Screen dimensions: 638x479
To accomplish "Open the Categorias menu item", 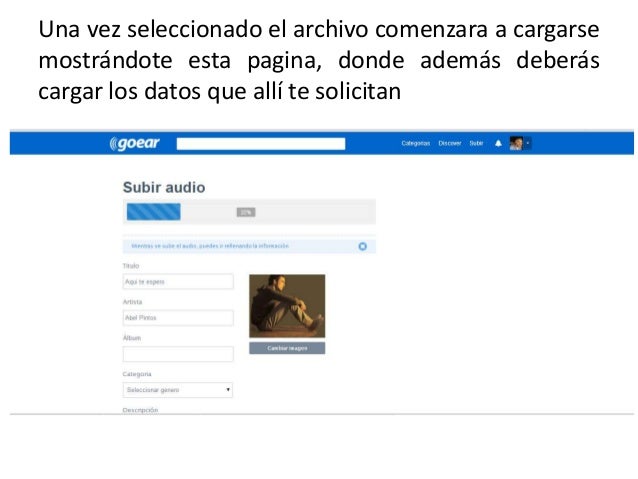I will 415,143.
